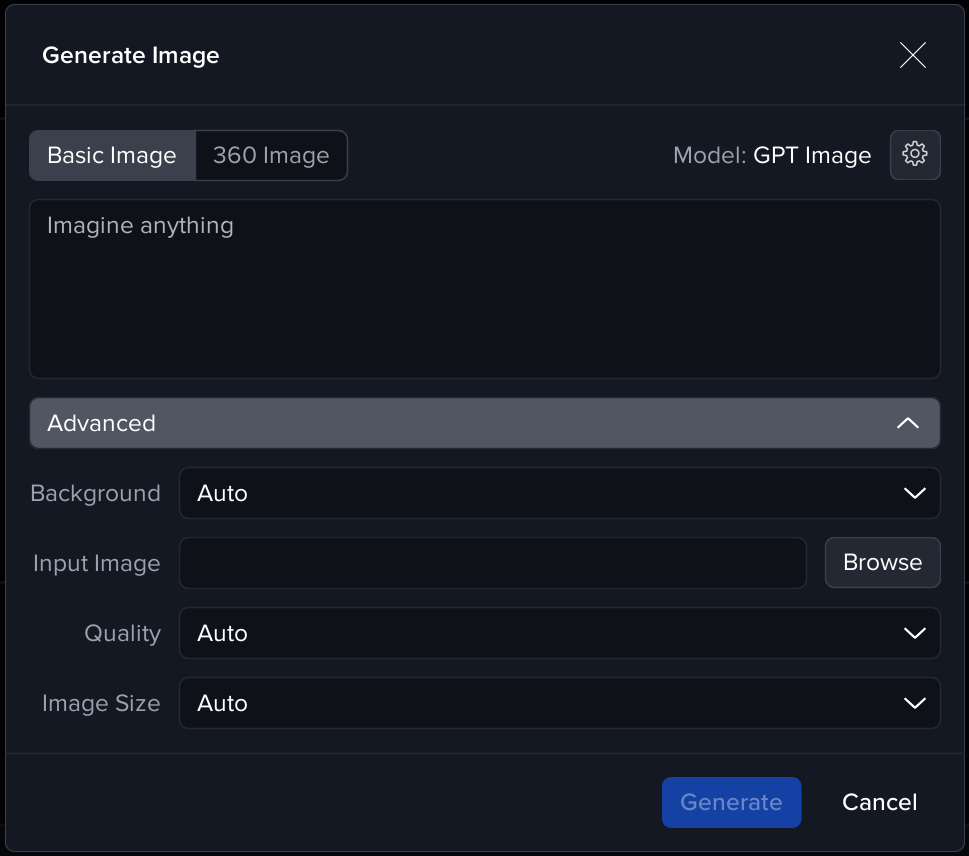Focus the "Imagine anything" prompt box
This screenshot has width=969, height=856.
point(484,289)
